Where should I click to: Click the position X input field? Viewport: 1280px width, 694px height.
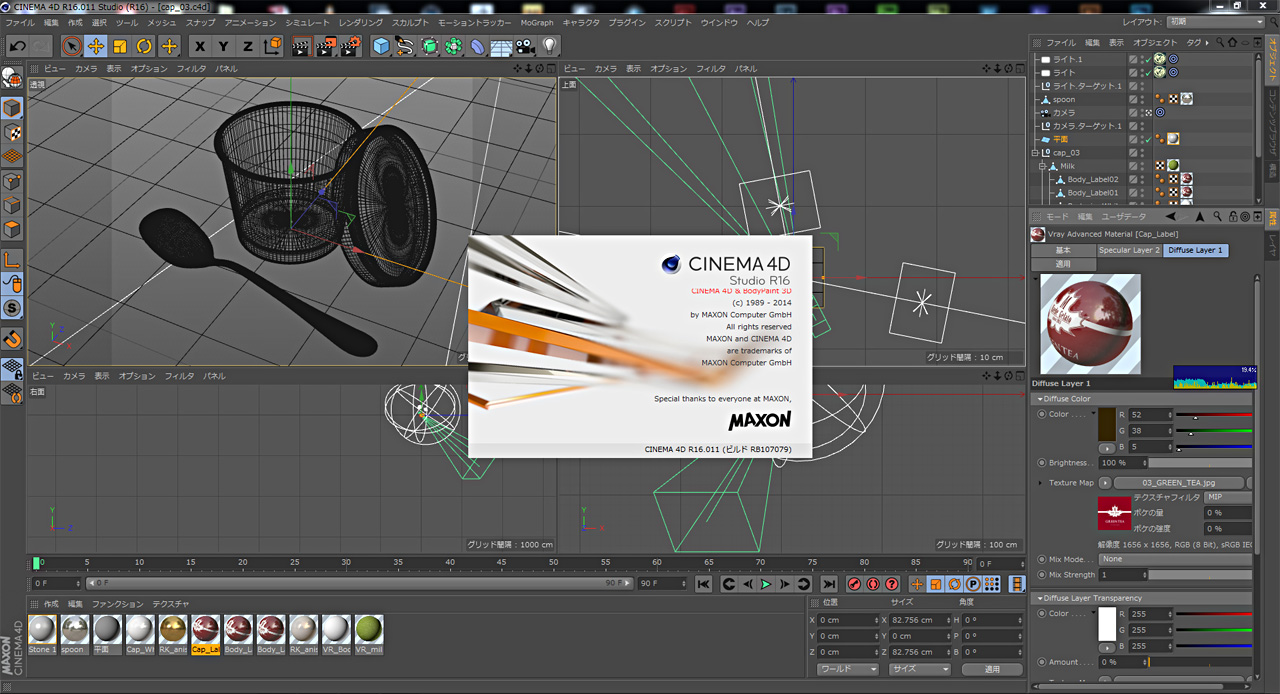[848, 620]
